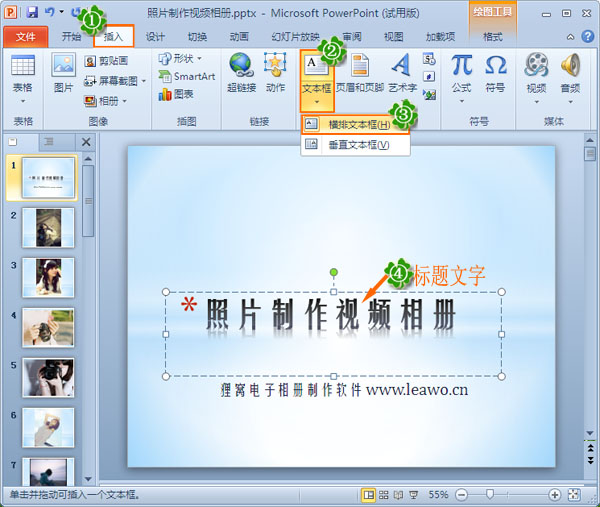Click the Equation (公式) pi icon

pyautogui.click(x=461, y=65)
